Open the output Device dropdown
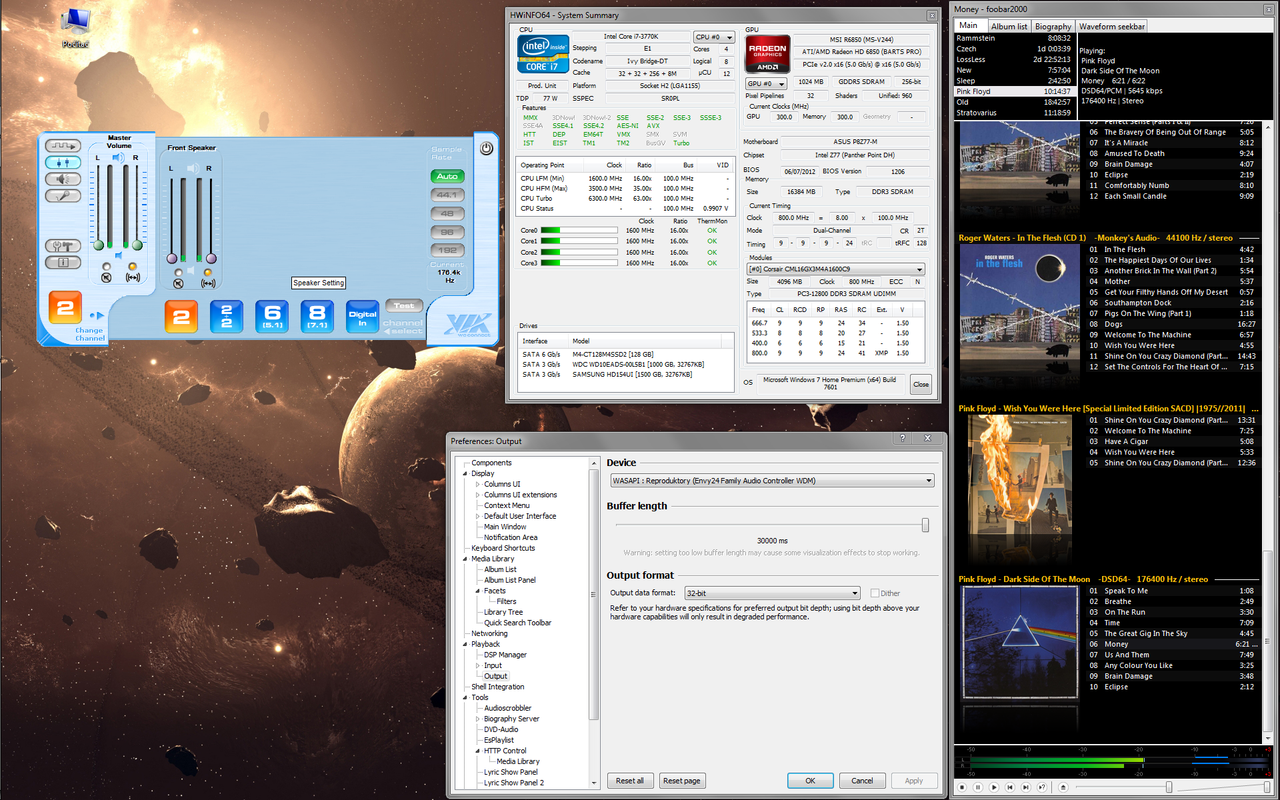 click(x=771, y=481)
